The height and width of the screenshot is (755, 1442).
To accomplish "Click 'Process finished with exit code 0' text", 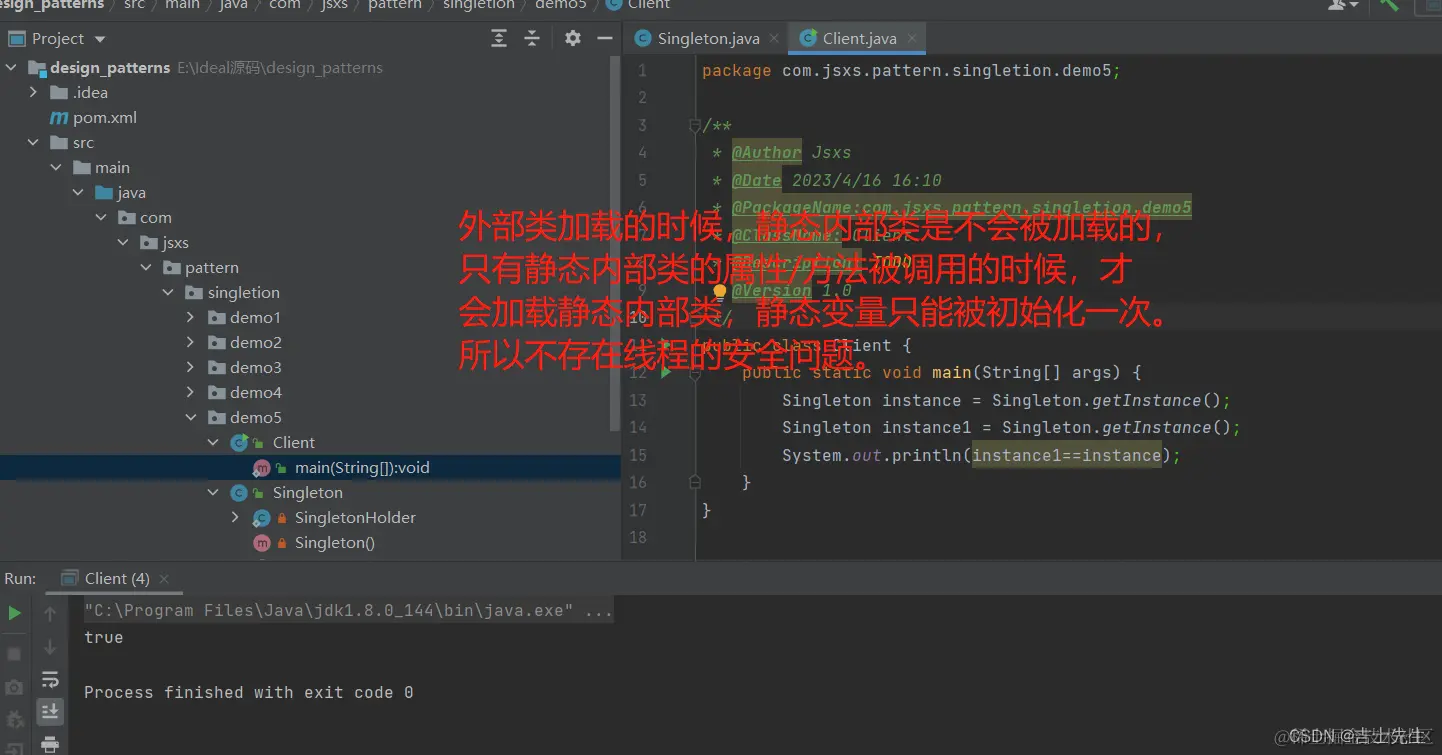I will tap(248, 692).
